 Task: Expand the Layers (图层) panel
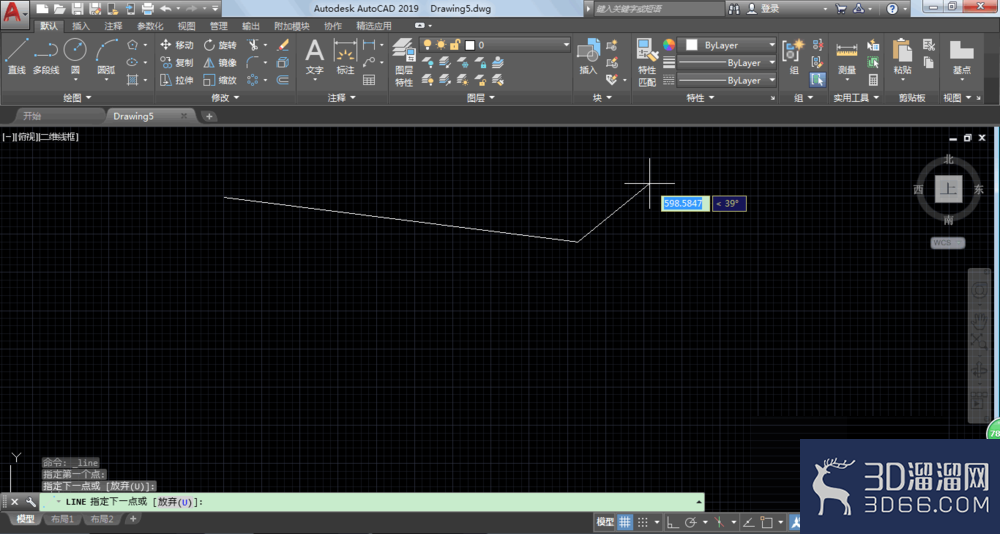point(480,98)
